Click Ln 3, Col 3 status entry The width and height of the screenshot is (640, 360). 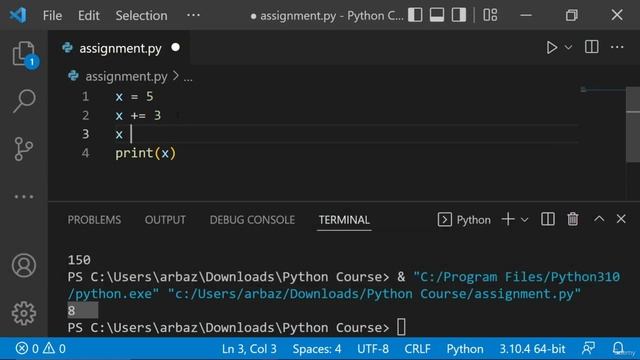click(x=249, y=349)
